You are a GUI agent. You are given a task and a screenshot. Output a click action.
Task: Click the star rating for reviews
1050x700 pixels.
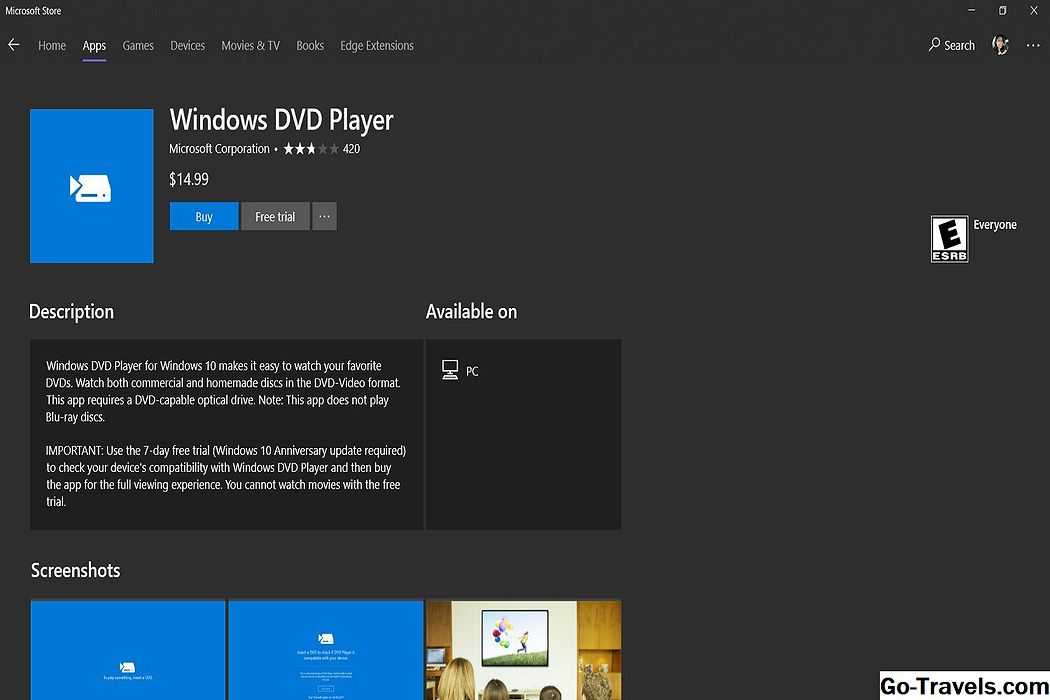310,149
